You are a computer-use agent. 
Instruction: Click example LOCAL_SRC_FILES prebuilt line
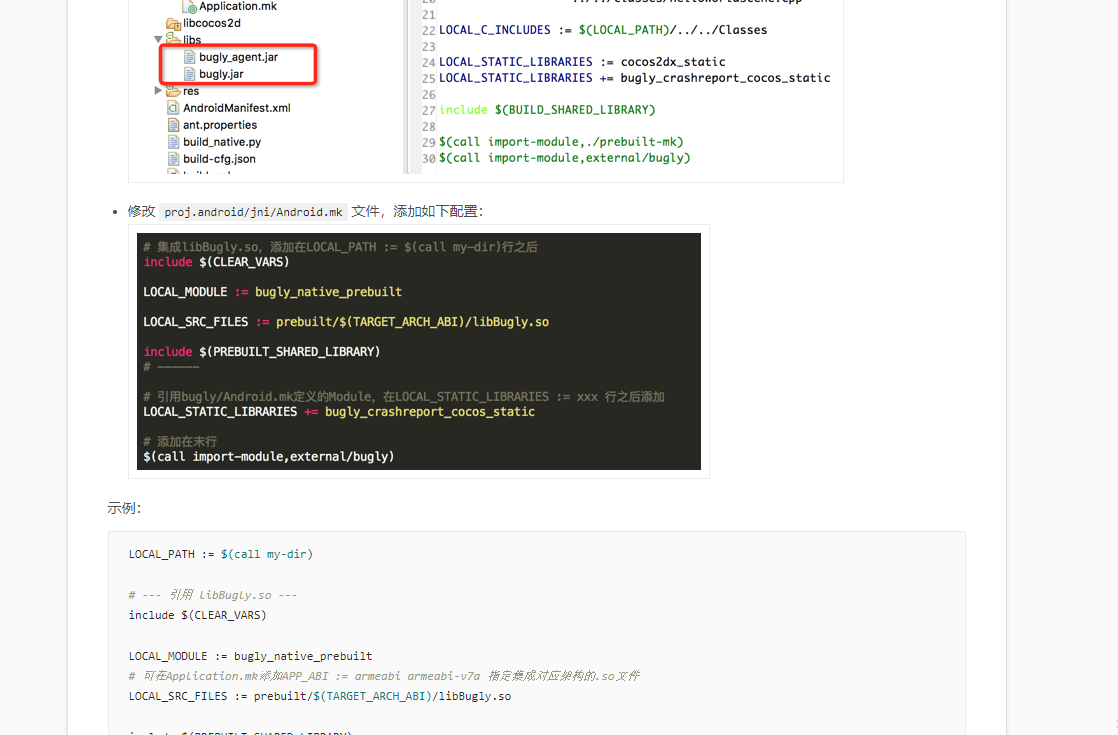319,696
